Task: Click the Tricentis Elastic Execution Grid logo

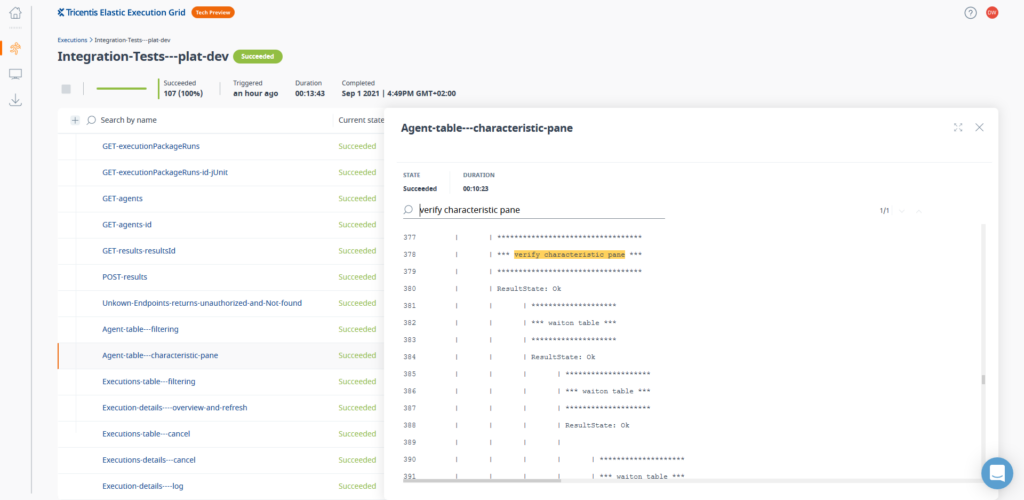Action: (121, 12)
